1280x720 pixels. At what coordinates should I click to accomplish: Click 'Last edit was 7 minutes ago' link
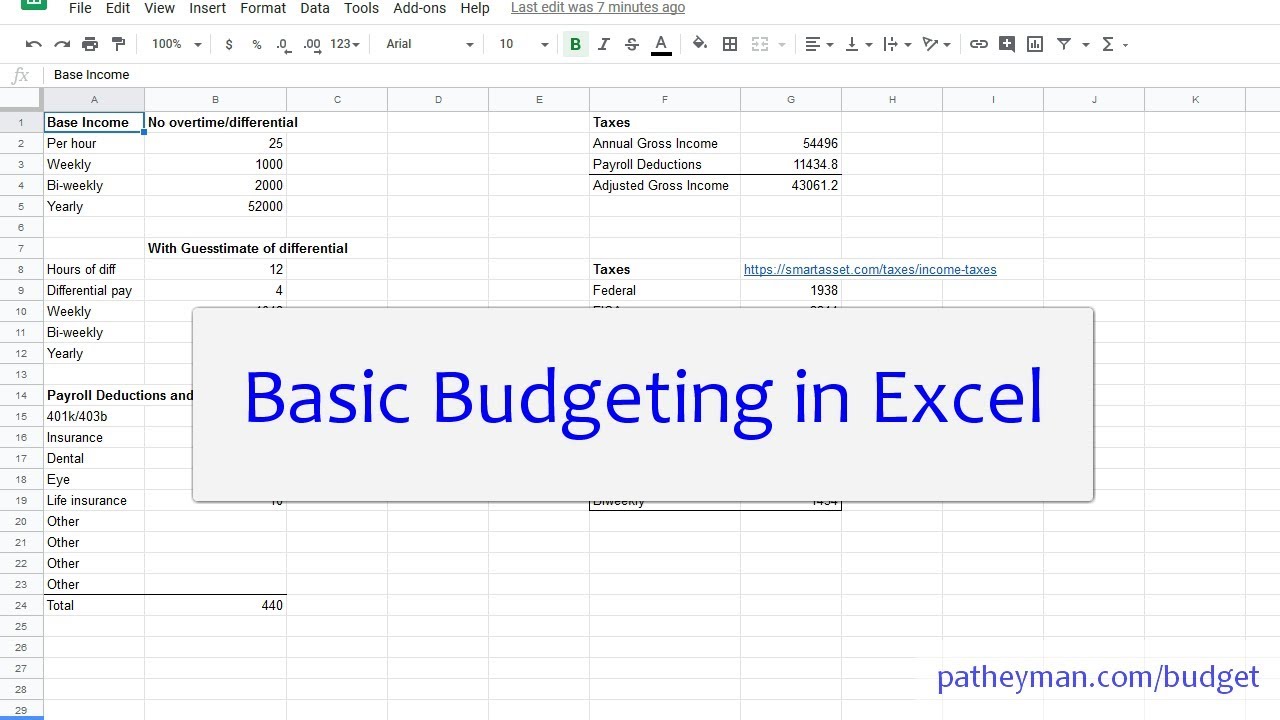pyautogui.click(x=598, y=8)
